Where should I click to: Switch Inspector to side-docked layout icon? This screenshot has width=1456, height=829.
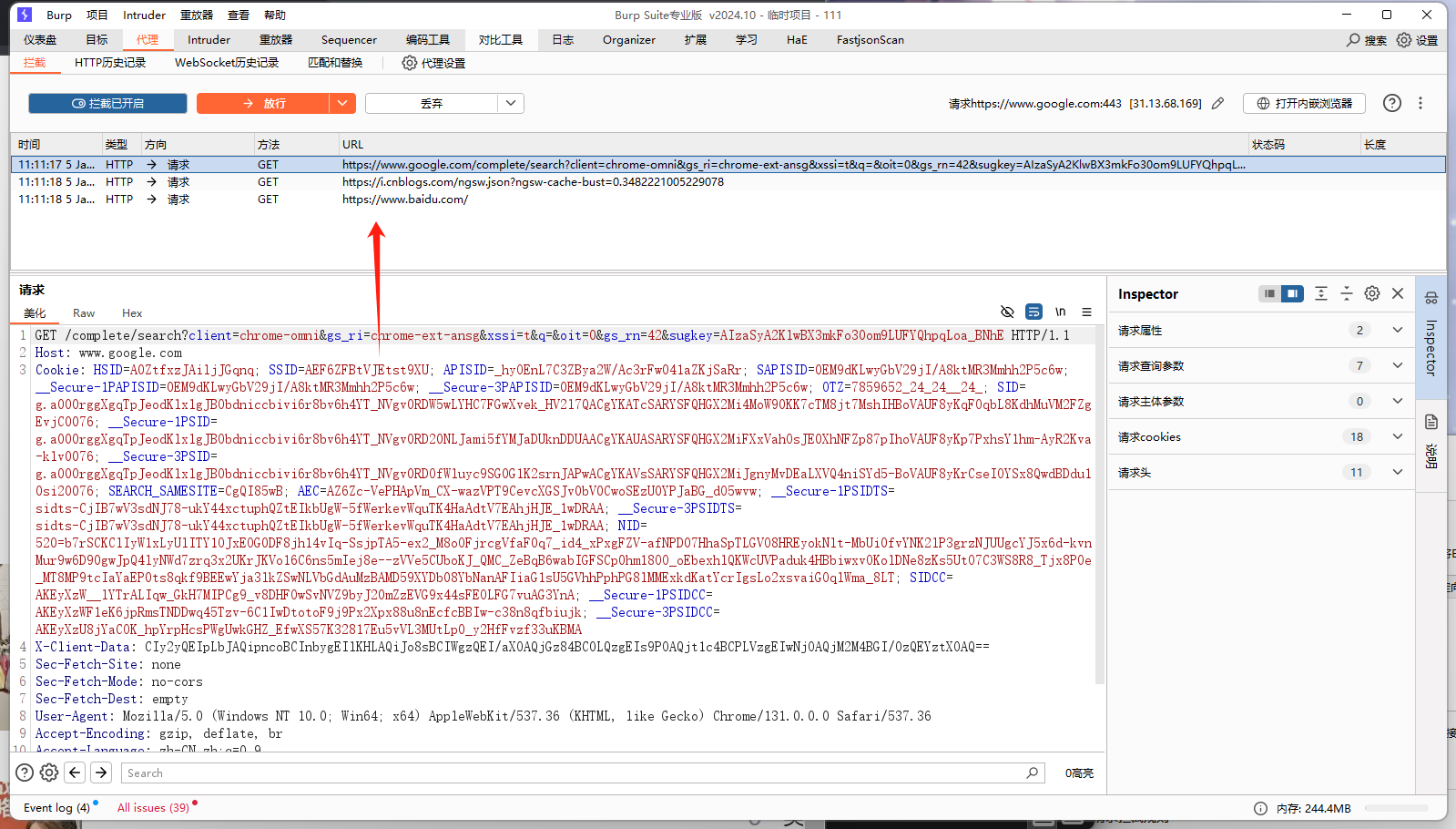(1292, 293)
